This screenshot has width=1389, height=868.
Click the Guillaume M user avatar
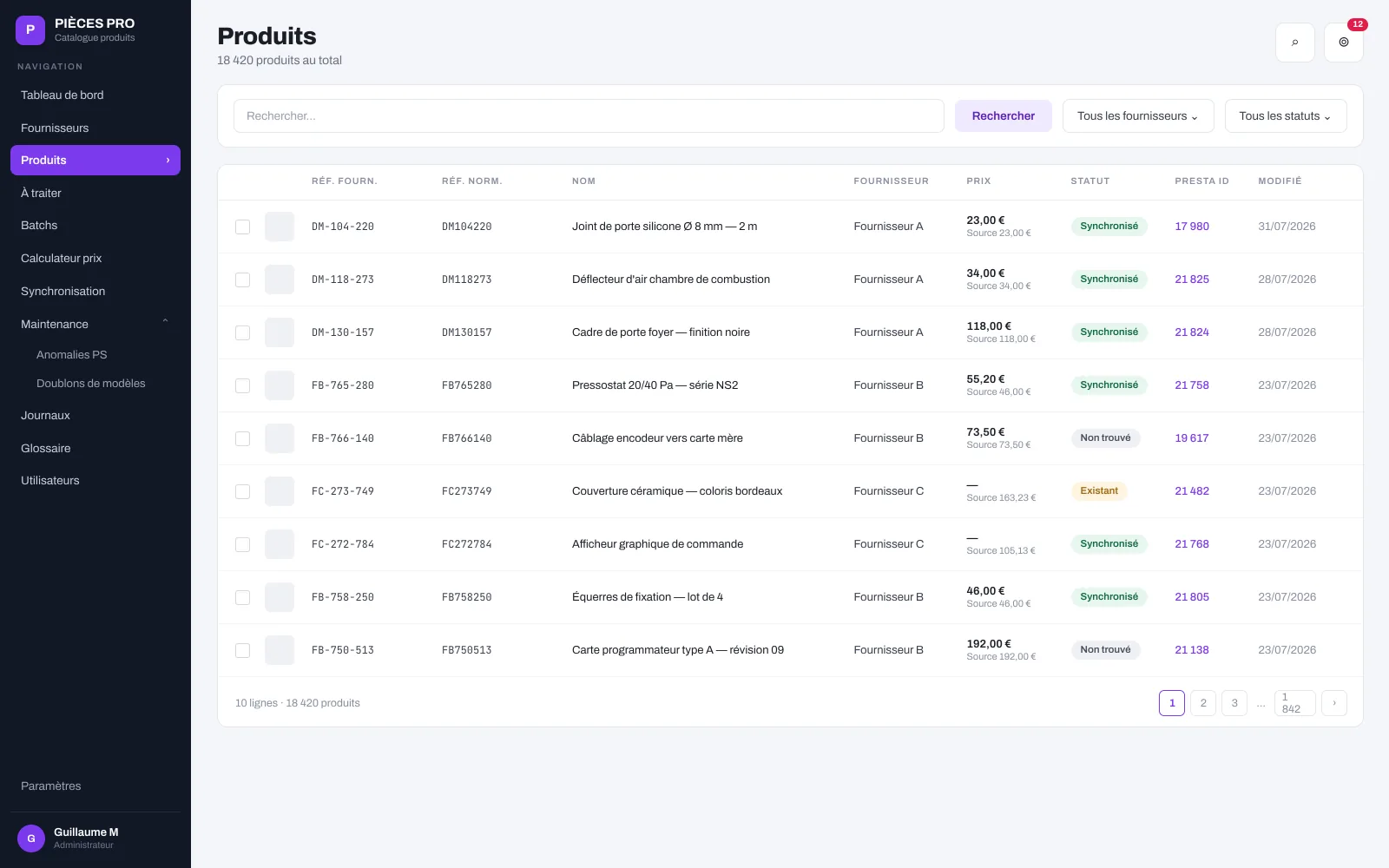coord(31,838)
